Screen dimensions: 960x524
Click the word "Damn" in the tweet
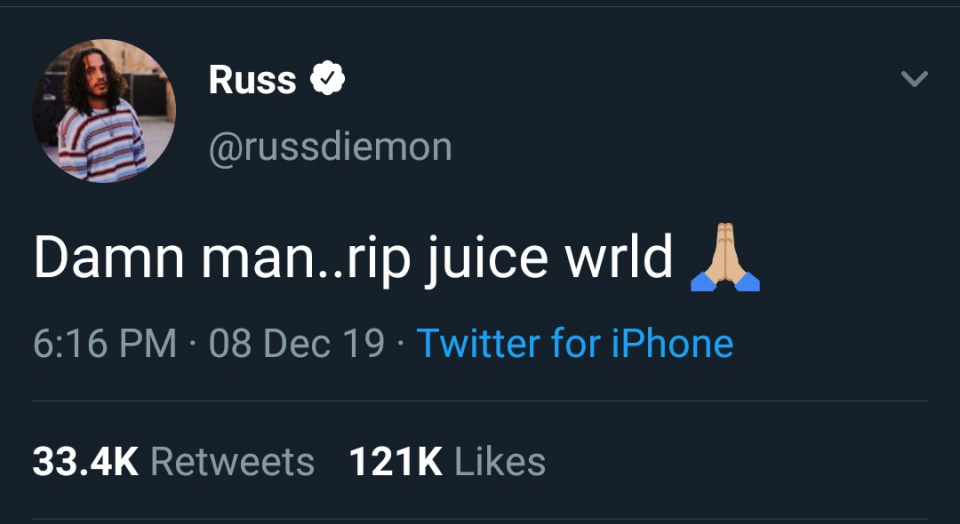[x=108, y=258]
